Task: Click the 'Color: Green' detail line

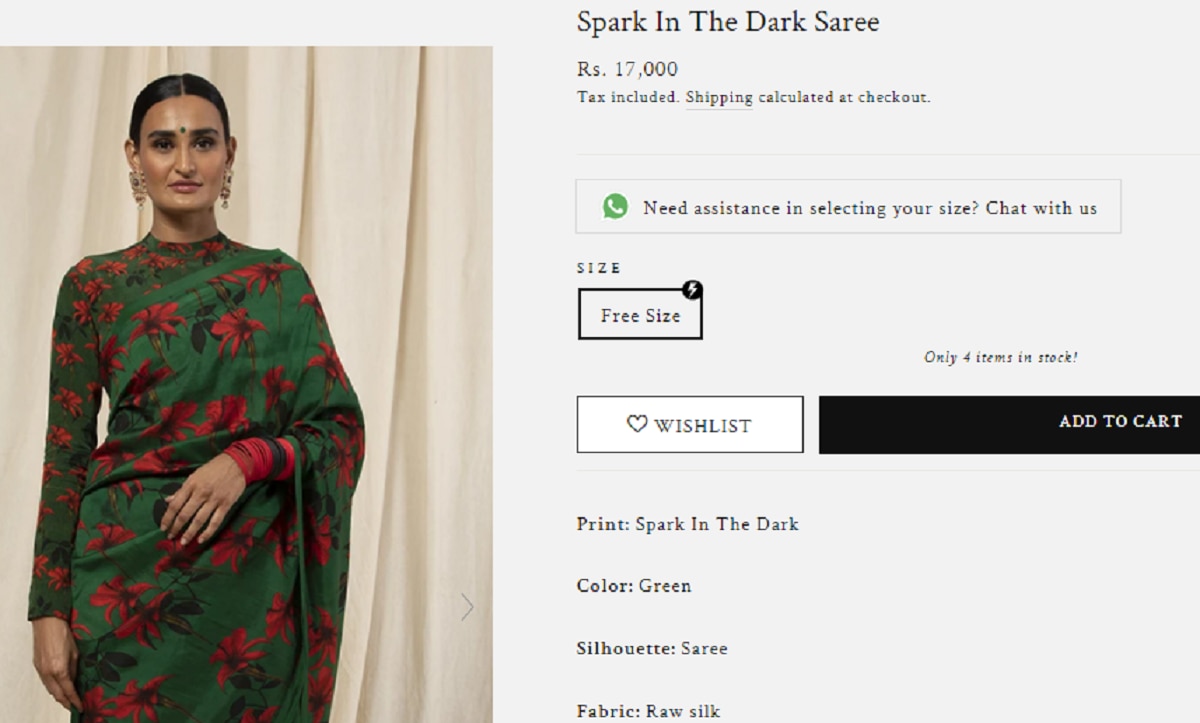Action: 633,586
